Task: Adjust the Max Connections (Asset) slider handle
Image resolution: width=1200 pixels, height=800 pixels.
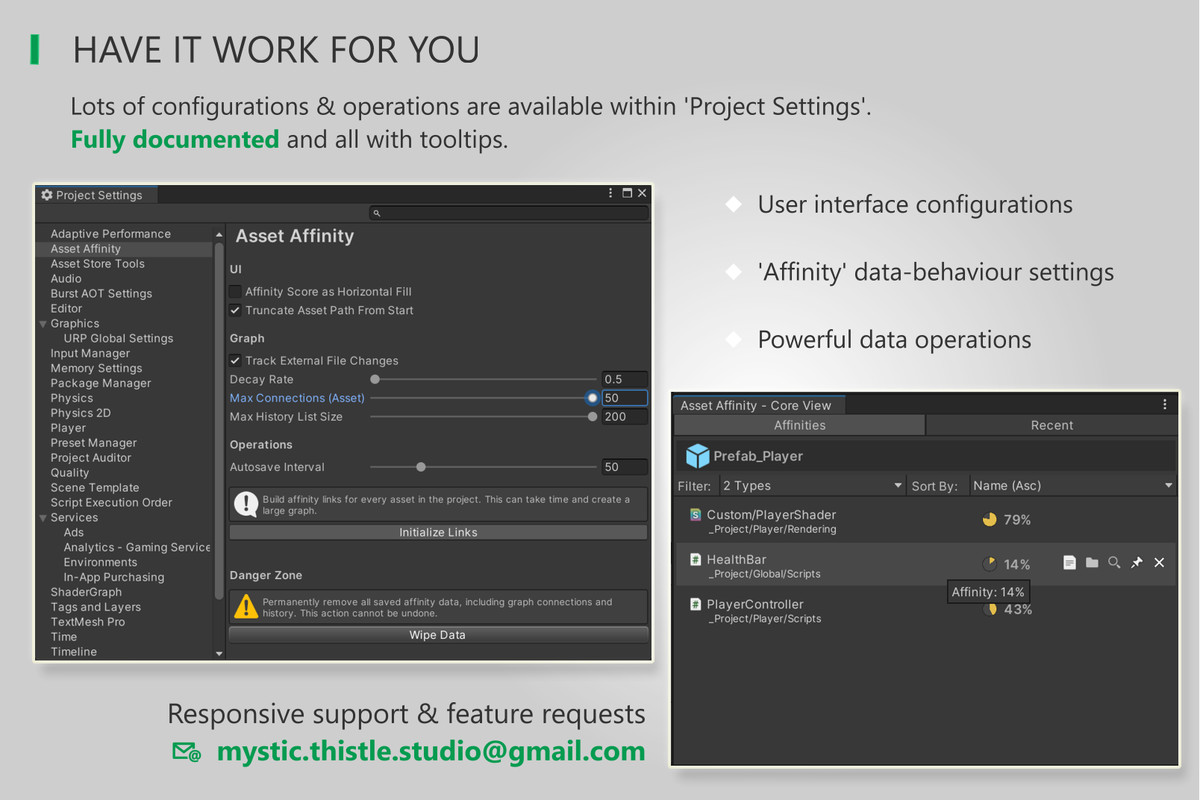Action: [x=592, y=398]
